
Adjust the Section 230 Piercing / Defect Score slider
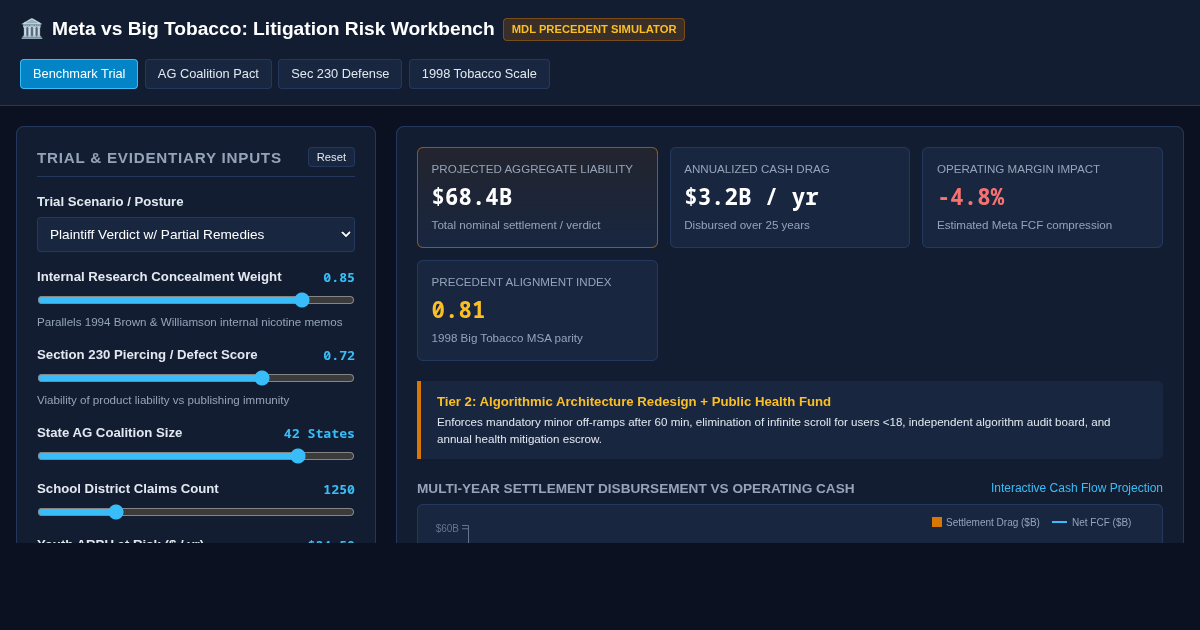[196, 378]
